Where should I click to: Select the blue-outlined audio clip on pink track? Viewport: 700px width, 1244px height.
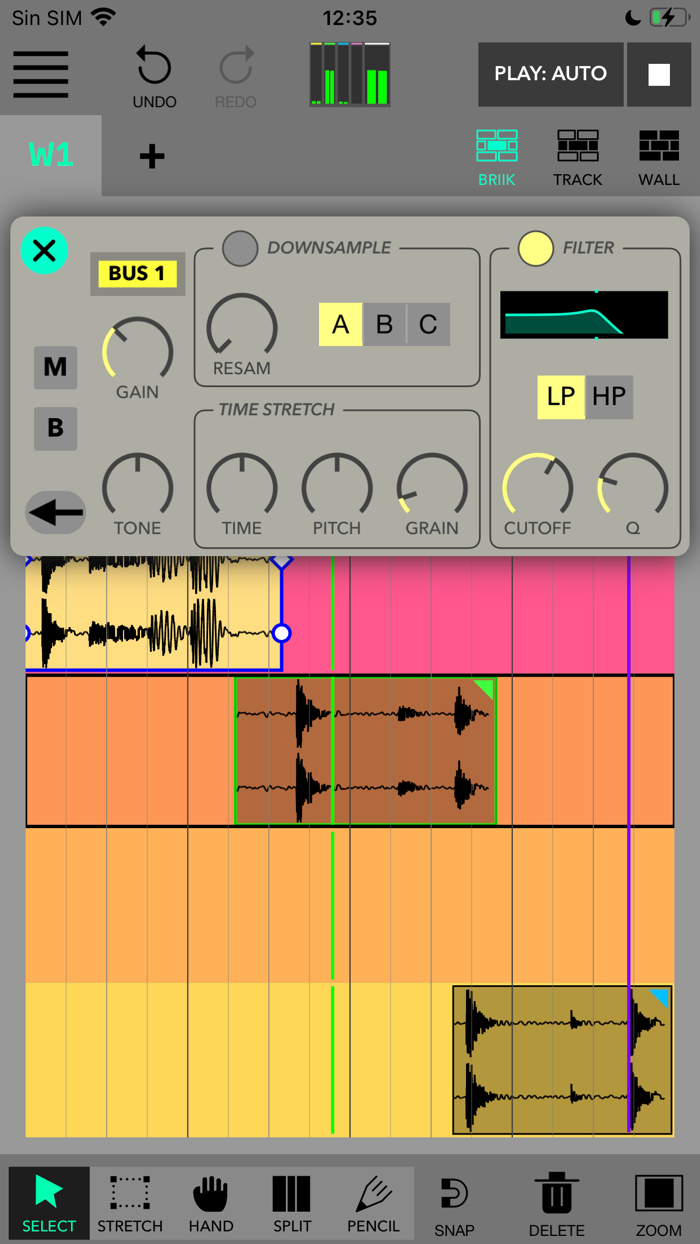(x=153, y=612)
